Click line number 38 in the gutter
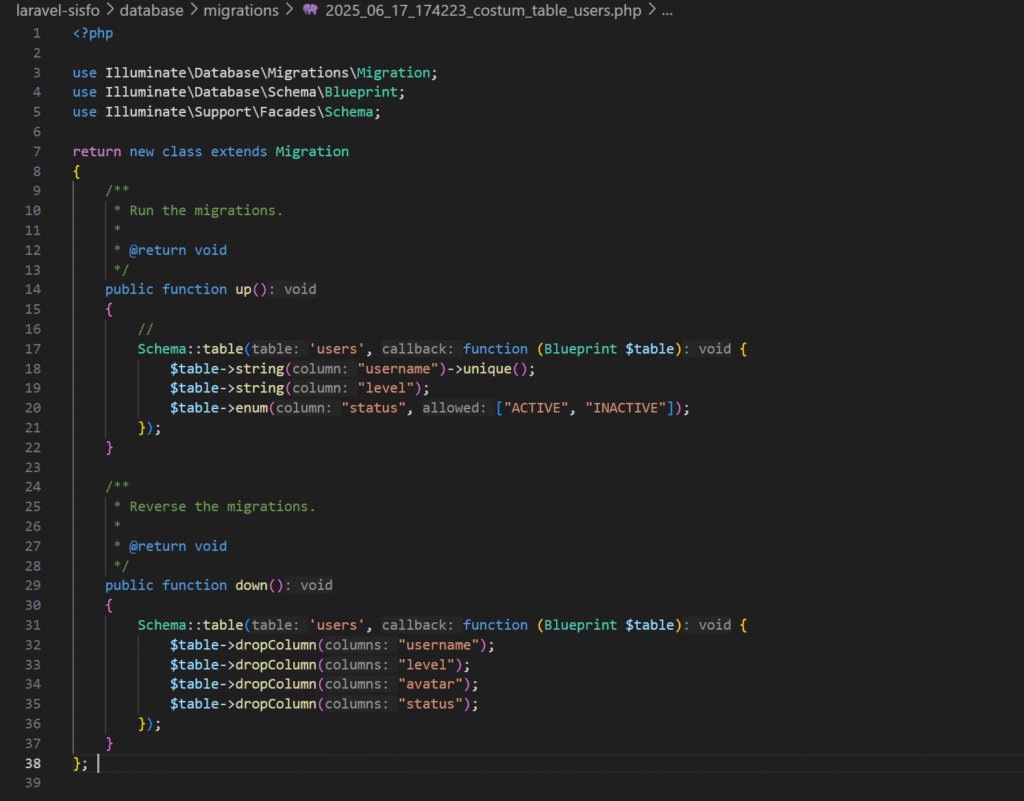The image size is (1024, 801). [32, 763]
